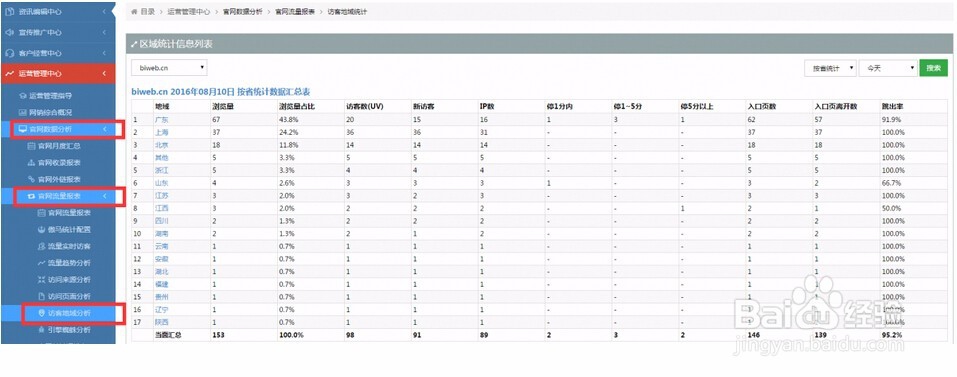Open the 北京 region link
The width and height of the screenshot is (957, 377).
[x=161, y=145]
